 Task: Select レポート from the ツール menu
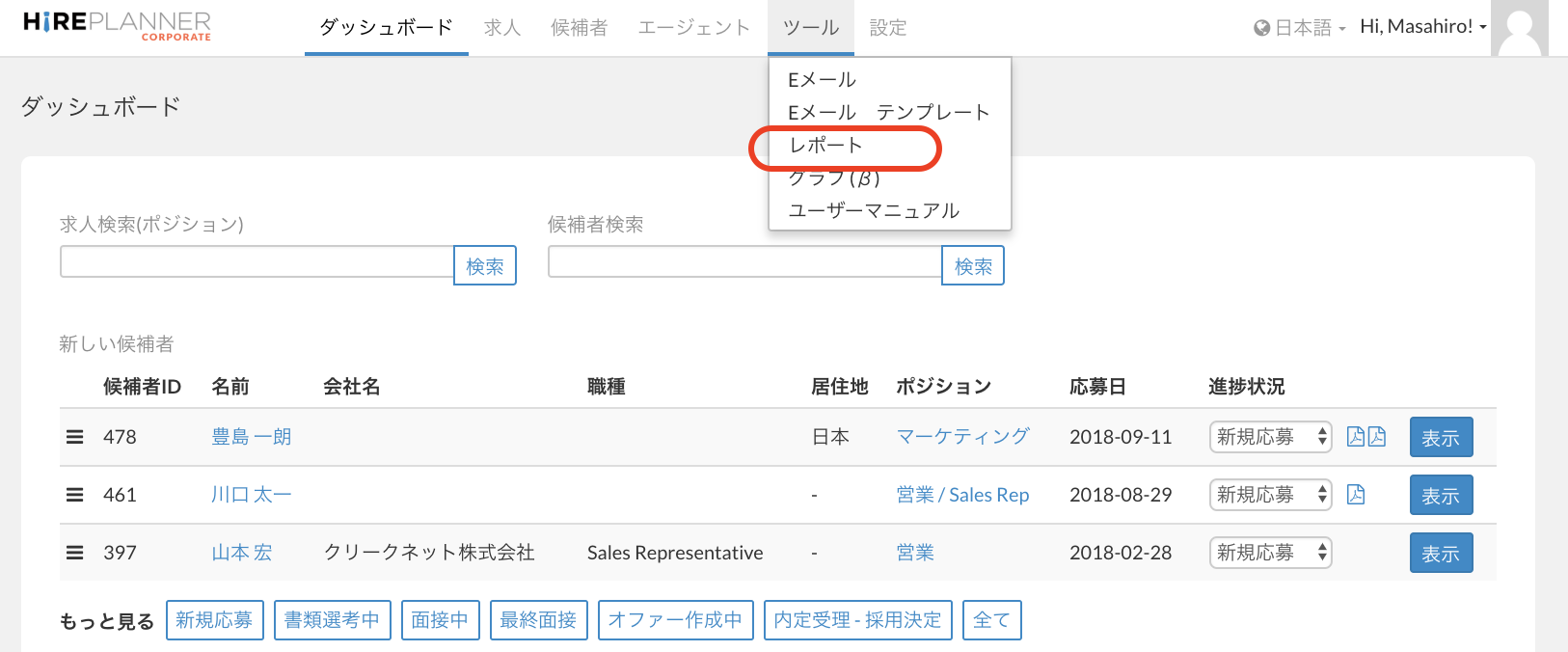pos(826,146)
